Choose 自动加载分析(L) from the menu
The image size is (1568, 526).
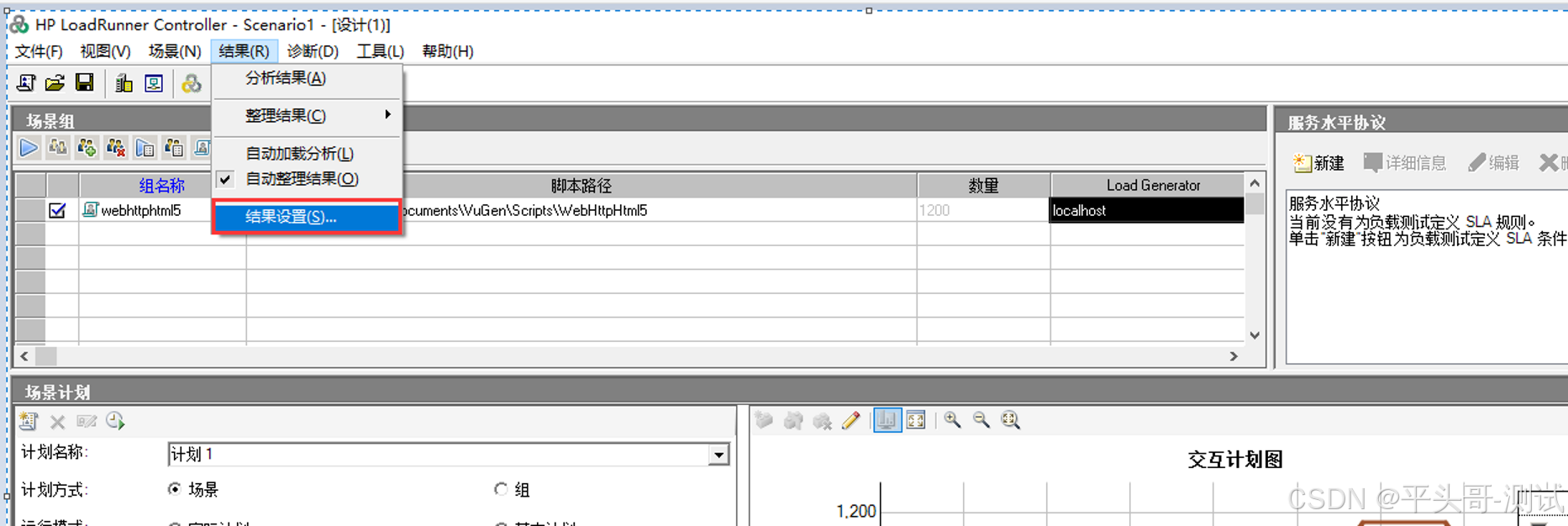308,154
